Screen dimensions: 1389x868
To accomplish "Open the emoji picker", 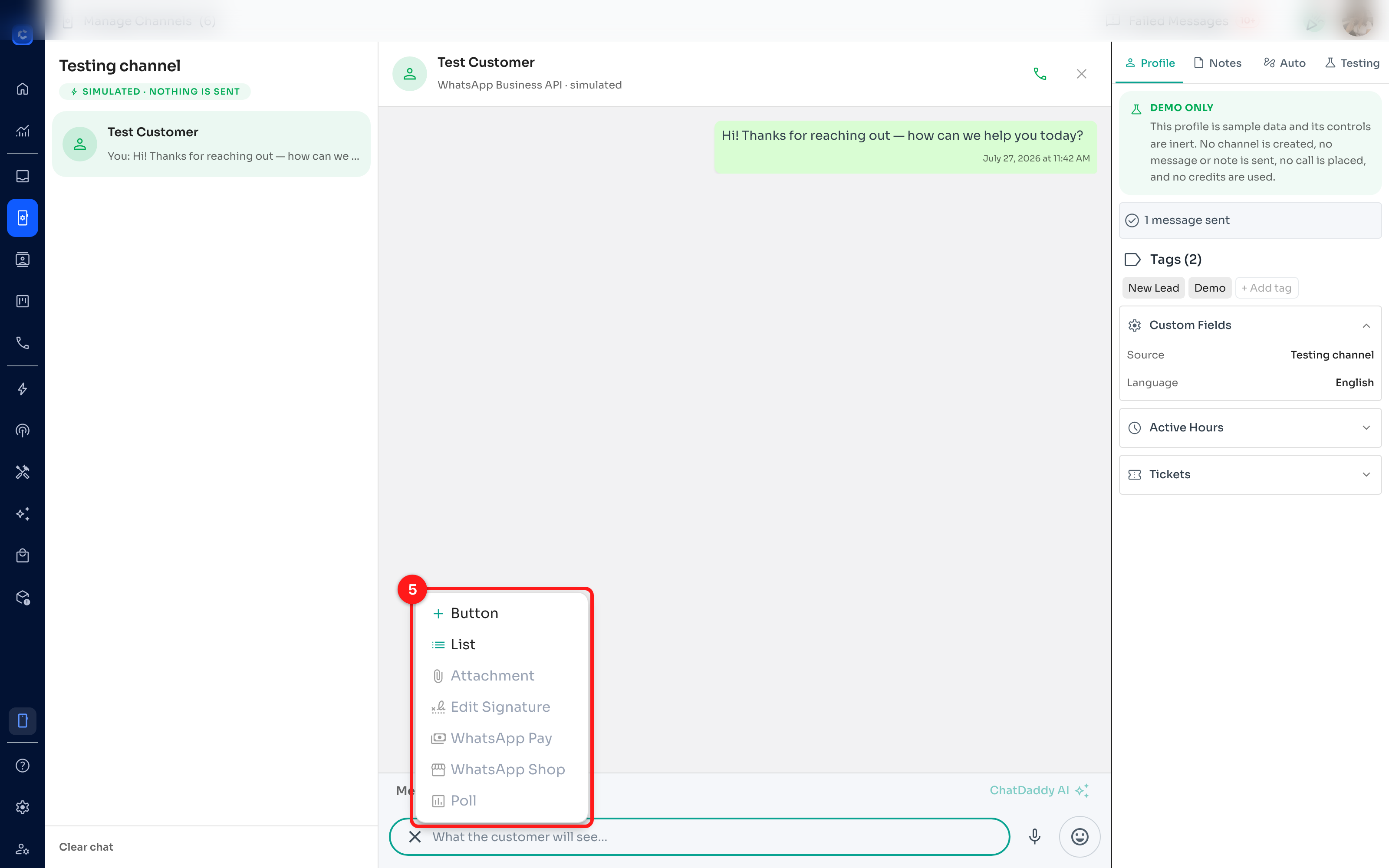I will [1079, 836].
